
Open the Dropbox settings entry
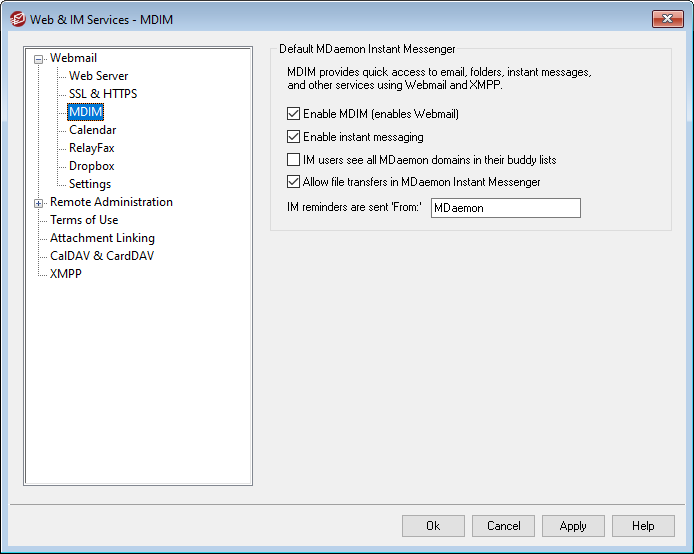click(x=91, y=166)
